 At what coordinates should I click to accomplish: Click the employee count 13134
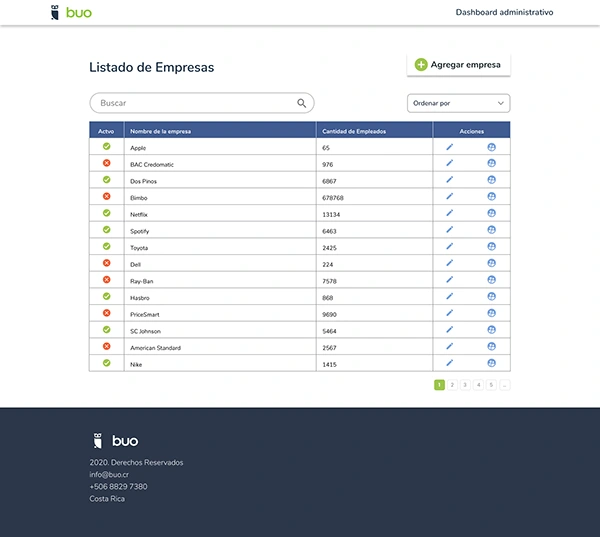tap(331, 215)
